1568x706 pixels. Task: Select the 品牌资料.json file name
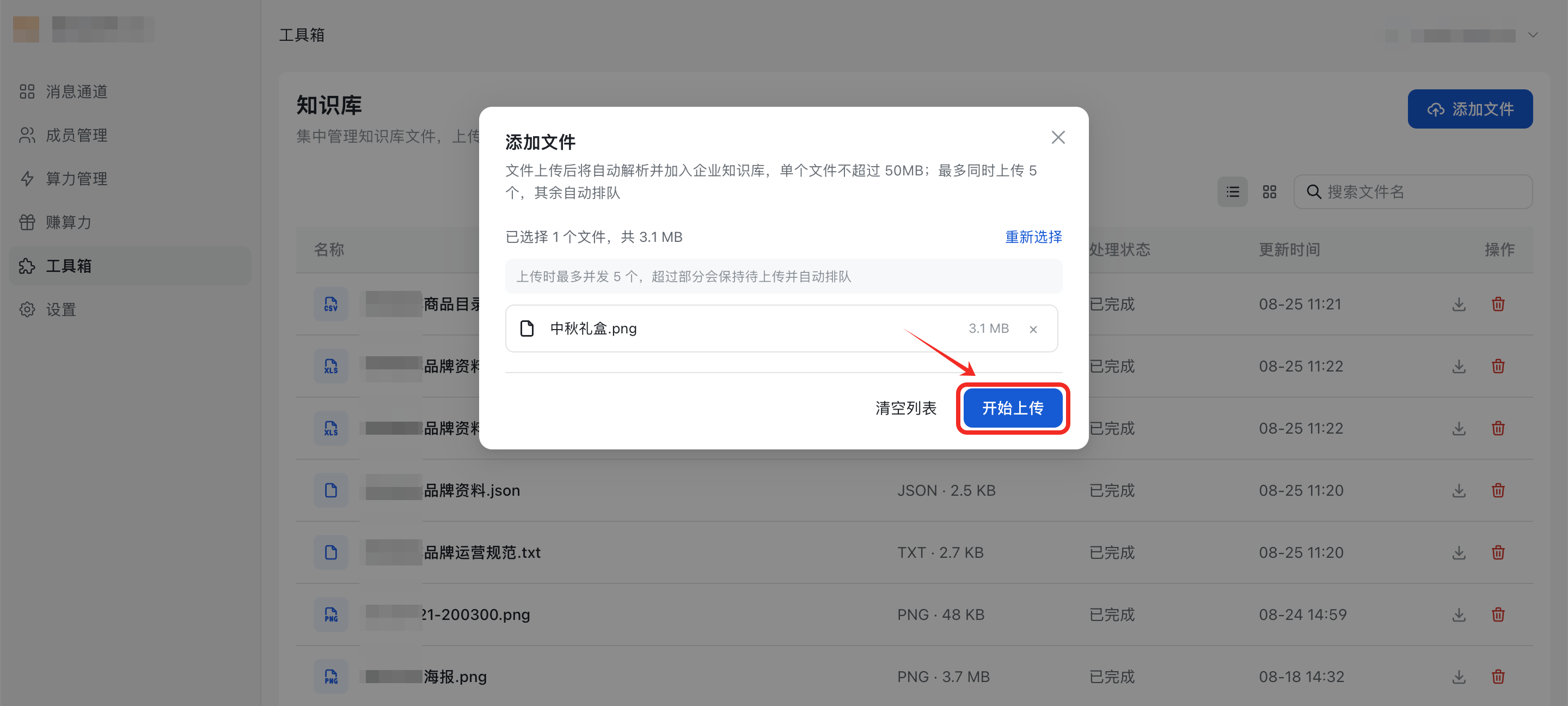(x=471, y=490)
